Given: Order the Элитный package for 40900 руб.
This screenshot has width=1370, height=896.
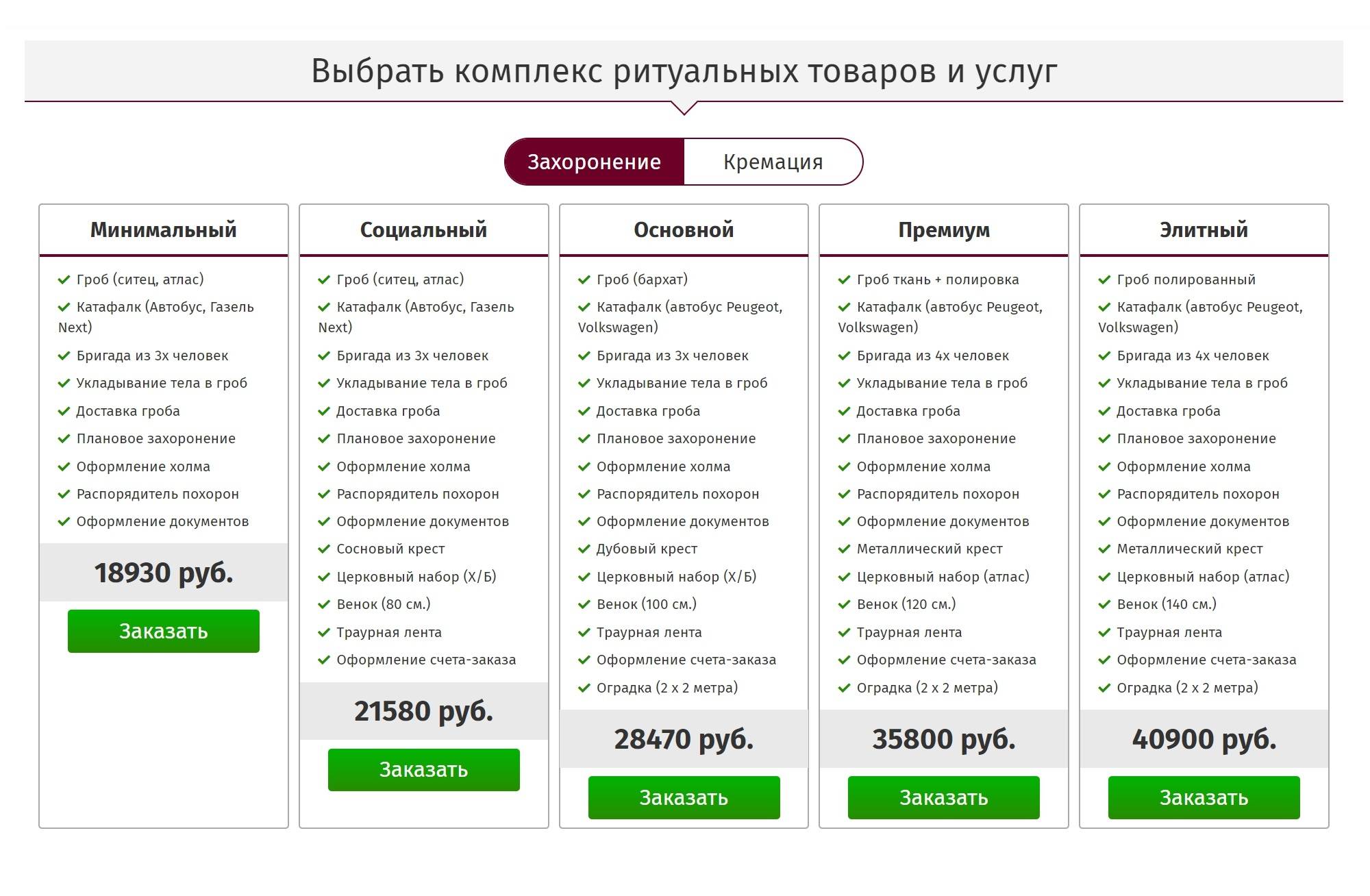Looking at the screenshot, I should pyautogui.click(x=1204, y=797).
